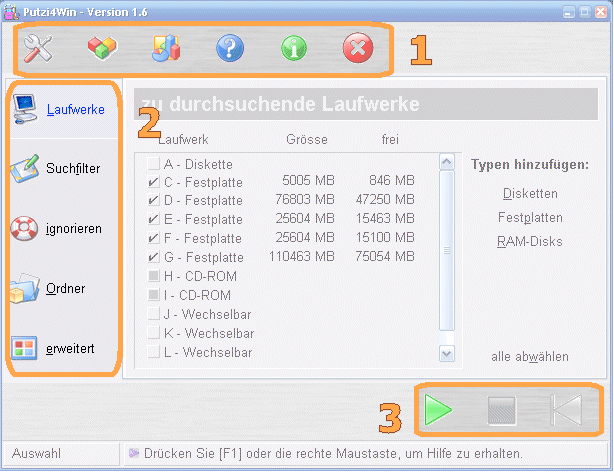Click drive list scrollbar down arrow
Screen dimensions: 614x473
[x=447, y=354]
